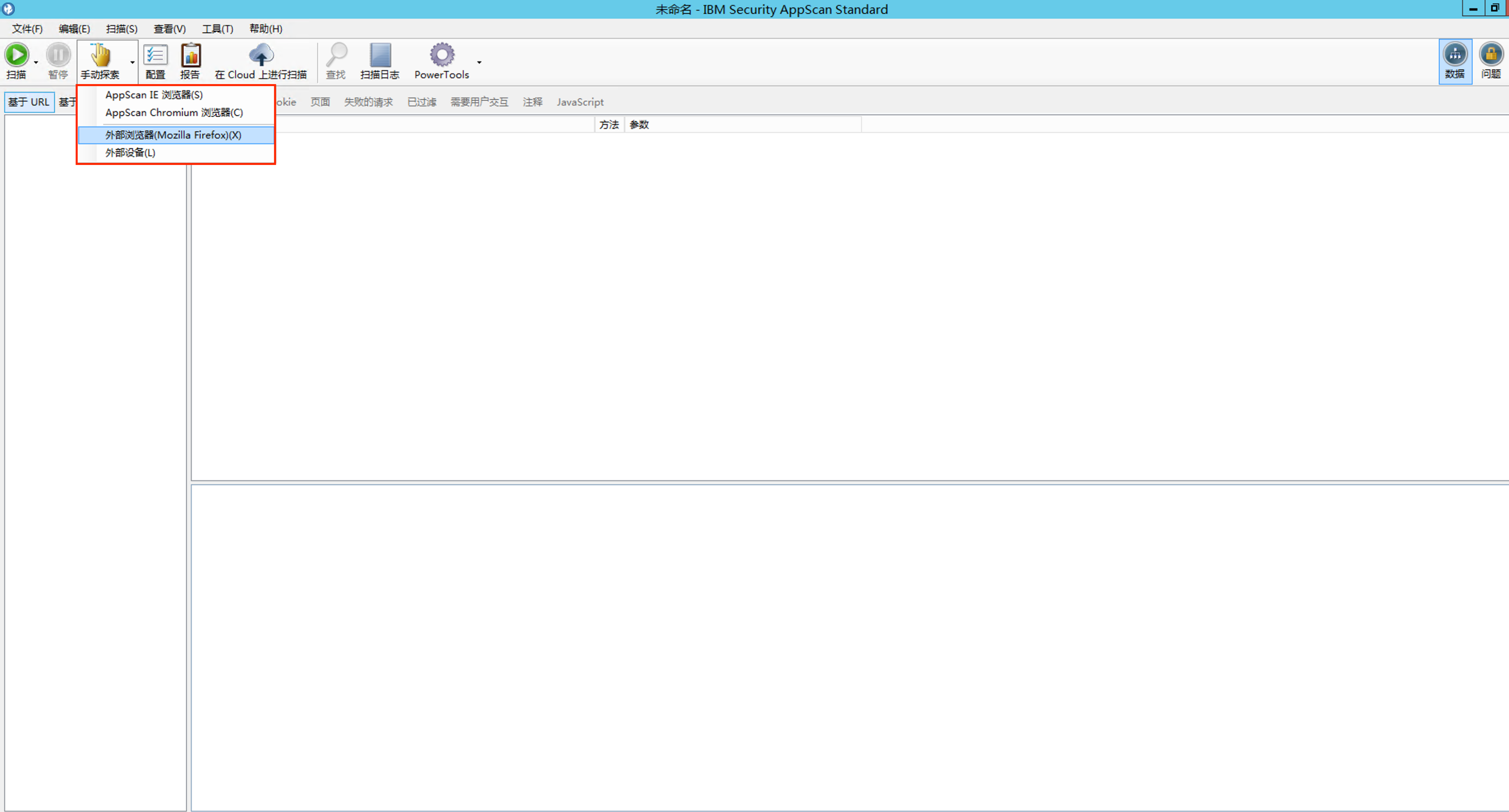Switch to the JavaScript tab
Image resolution: width=1509 pixels, height=812 pixels.
[x=580, y=102]
